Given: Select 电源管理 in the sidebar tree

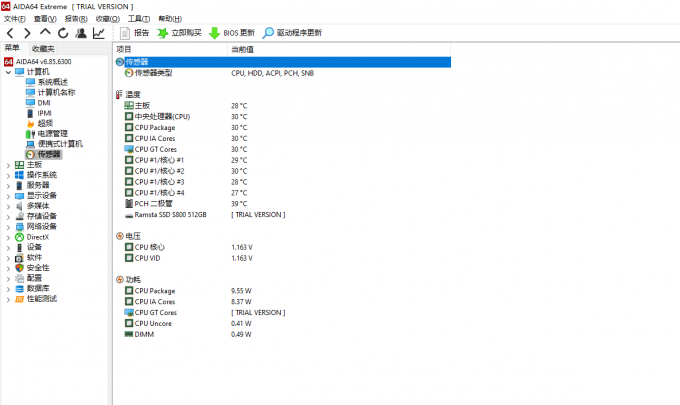Looking at the screenshot, I should pos(52,133).
